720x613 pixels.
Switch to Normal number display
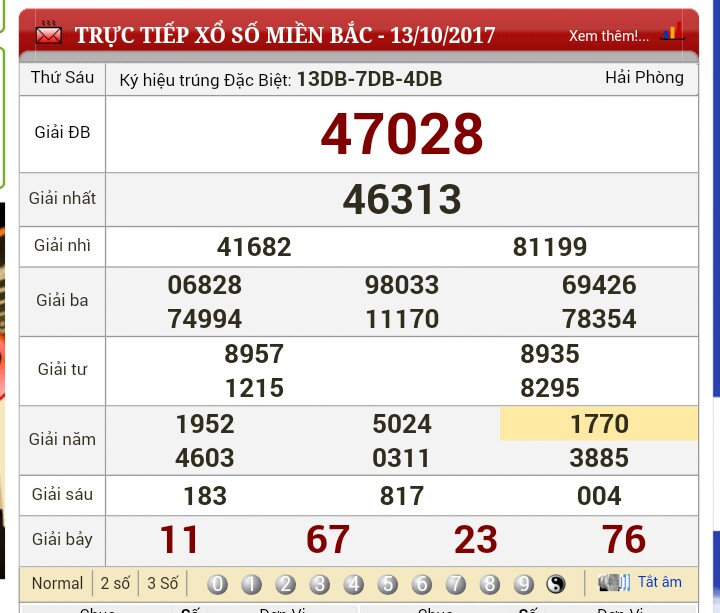57,583
